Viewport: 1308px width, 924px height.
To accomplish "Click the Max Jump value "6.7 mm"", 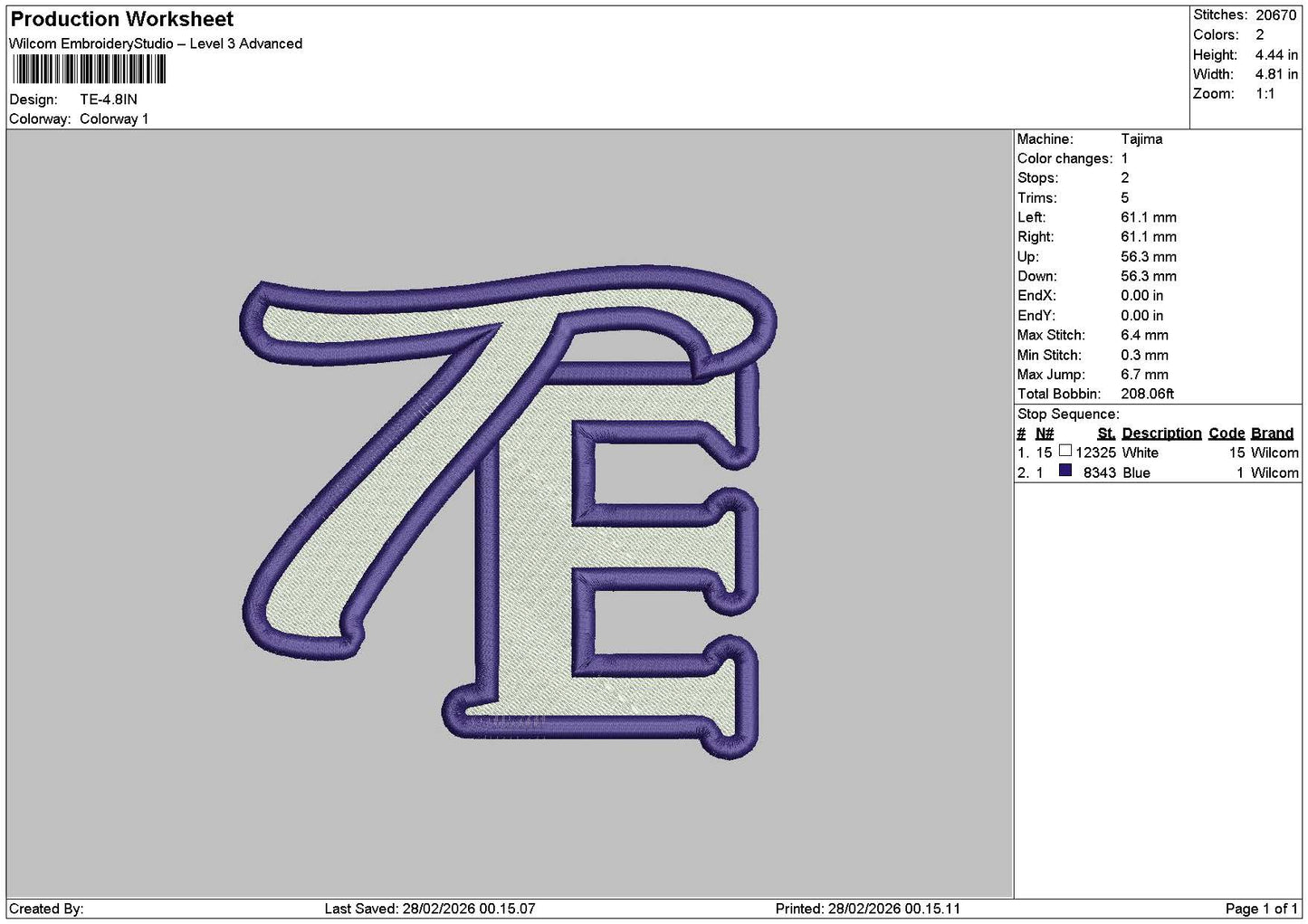I will click(1144, 375).
